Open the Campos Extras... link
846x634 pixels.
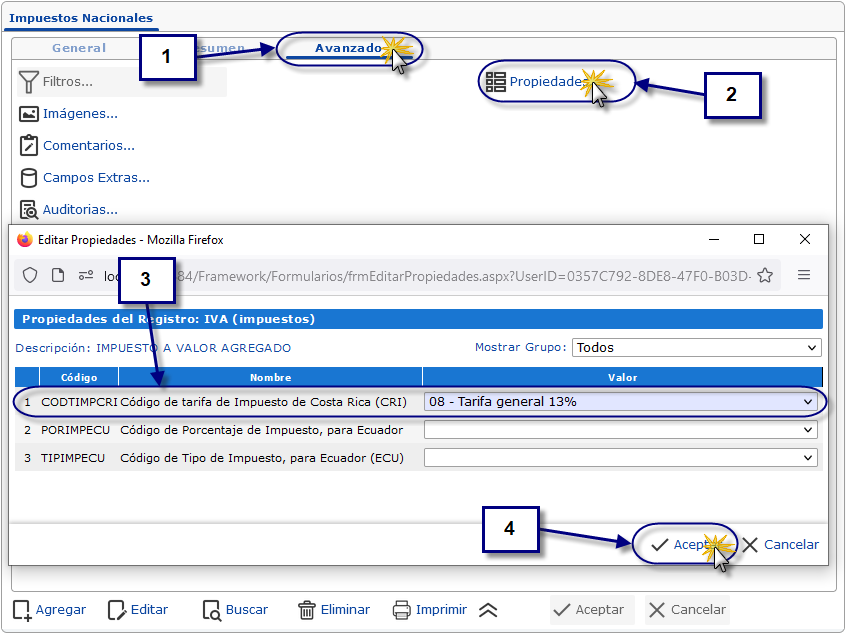(x=96, y=178)
